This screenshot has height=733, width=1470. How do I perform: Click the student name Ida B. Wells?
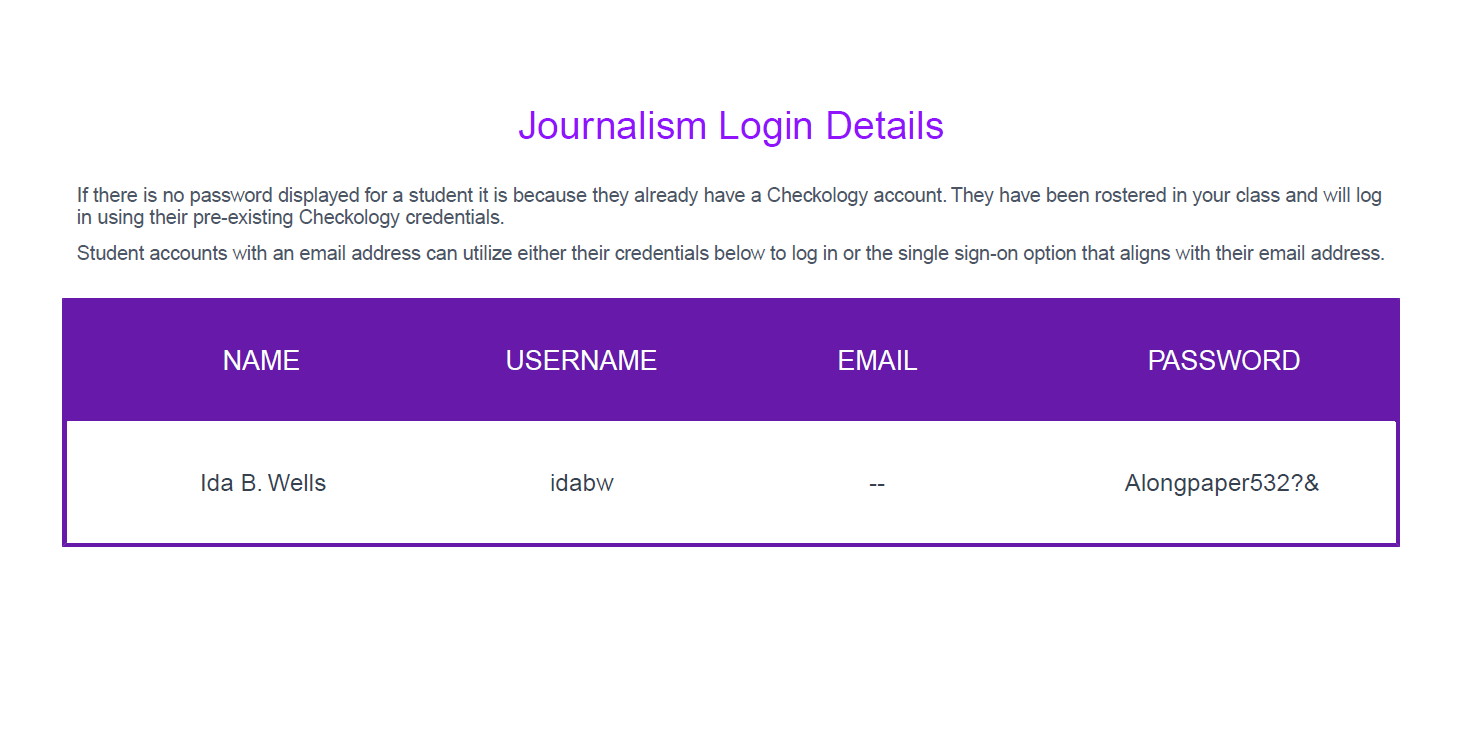[x=263, y=484]
